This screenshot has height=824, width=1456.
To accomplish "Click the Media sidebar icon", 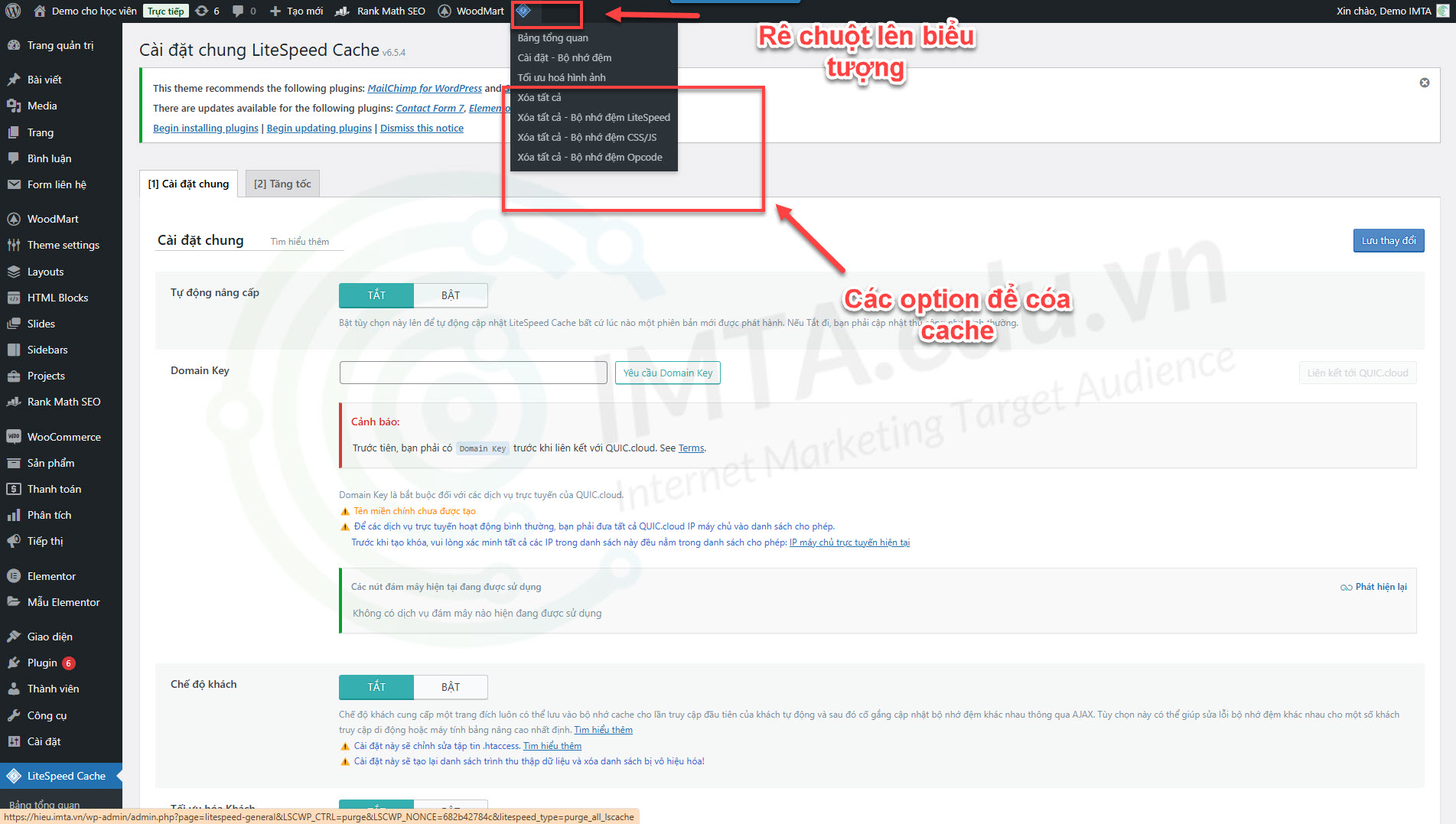I will [x=14, y=106].
